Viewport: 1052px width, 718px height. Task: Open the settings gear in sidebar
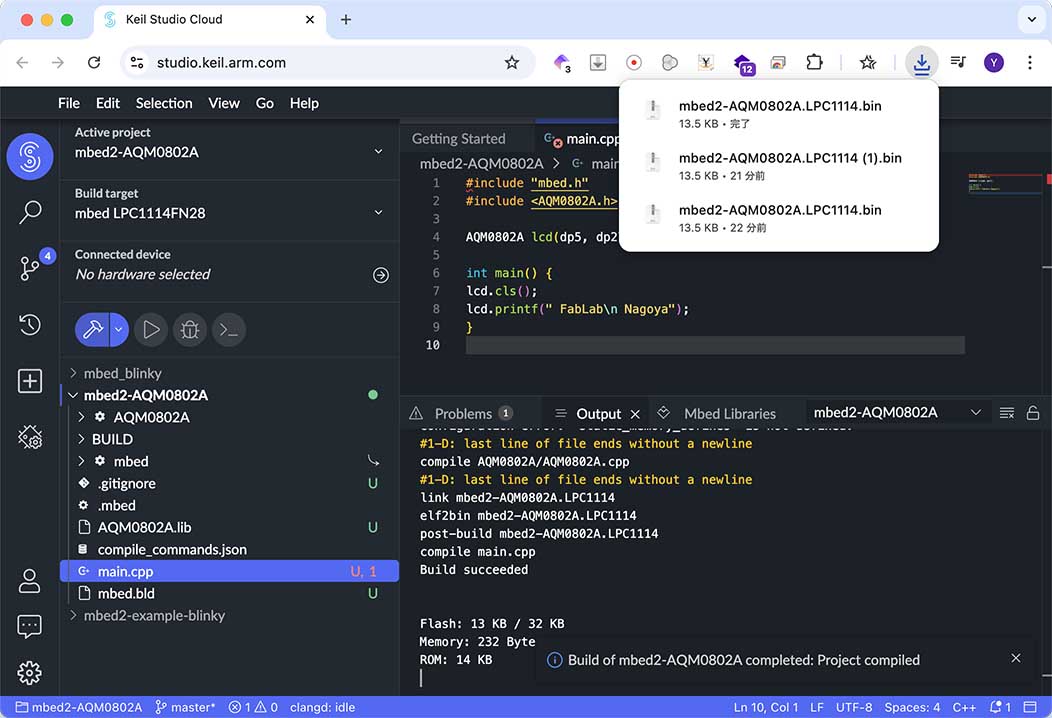coord(30,672)
